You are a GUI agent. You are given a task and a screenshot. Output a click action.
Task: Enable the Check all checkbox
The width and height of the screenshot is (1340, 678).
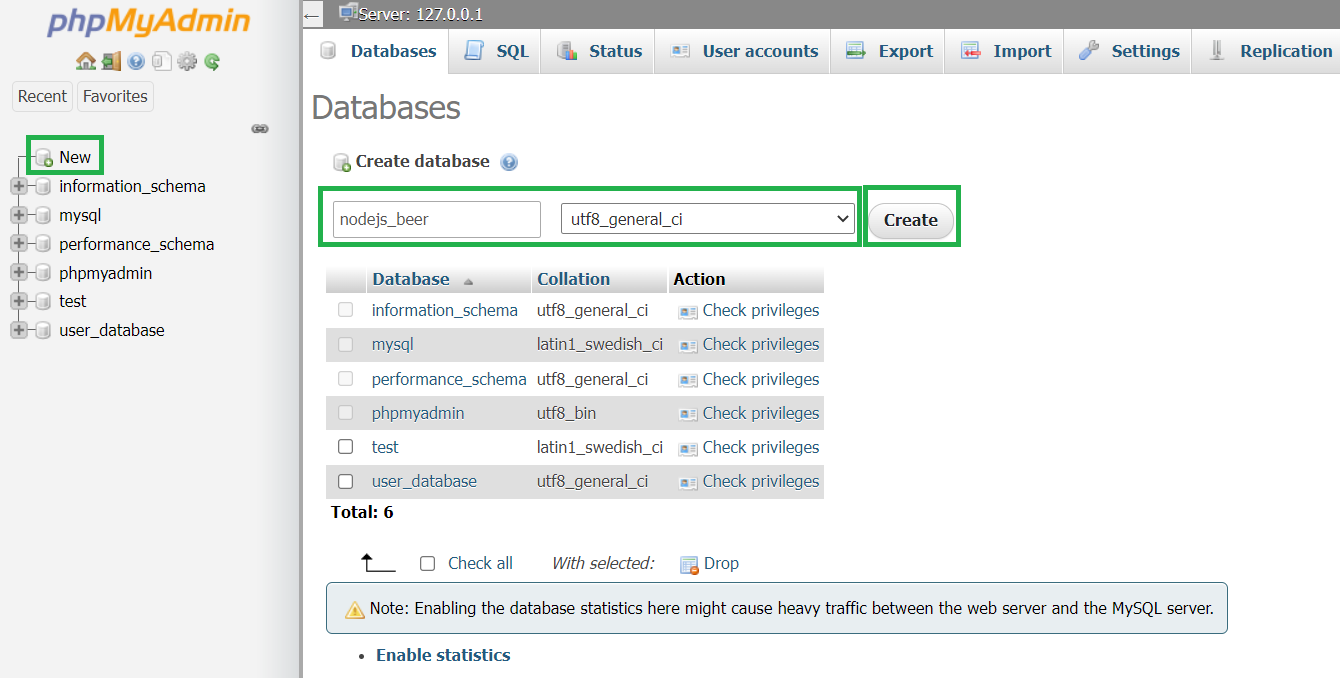(x=428, y=563)
